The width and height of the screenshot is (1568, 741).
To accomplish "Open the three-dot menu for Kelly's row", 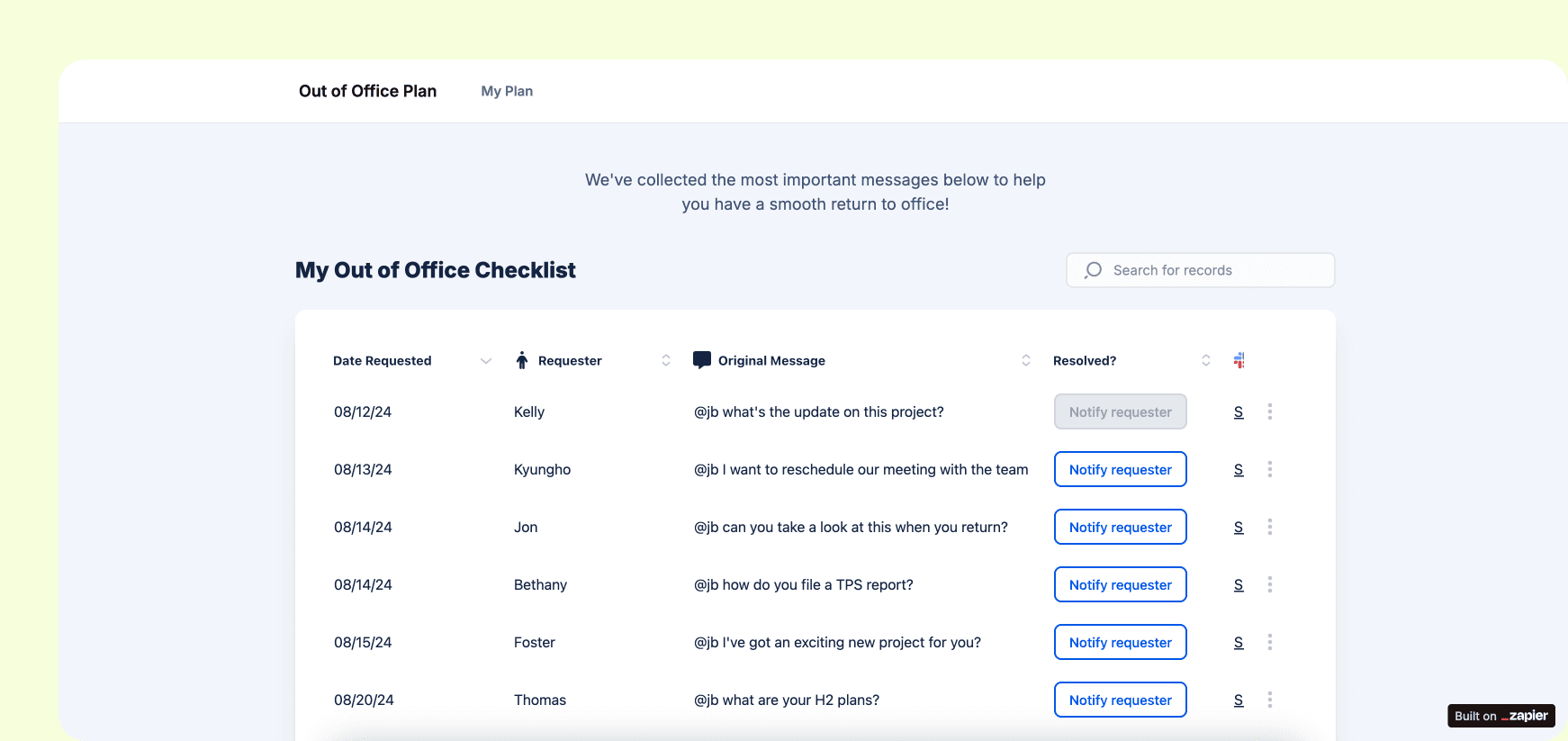I will [x=1269, y=411].
